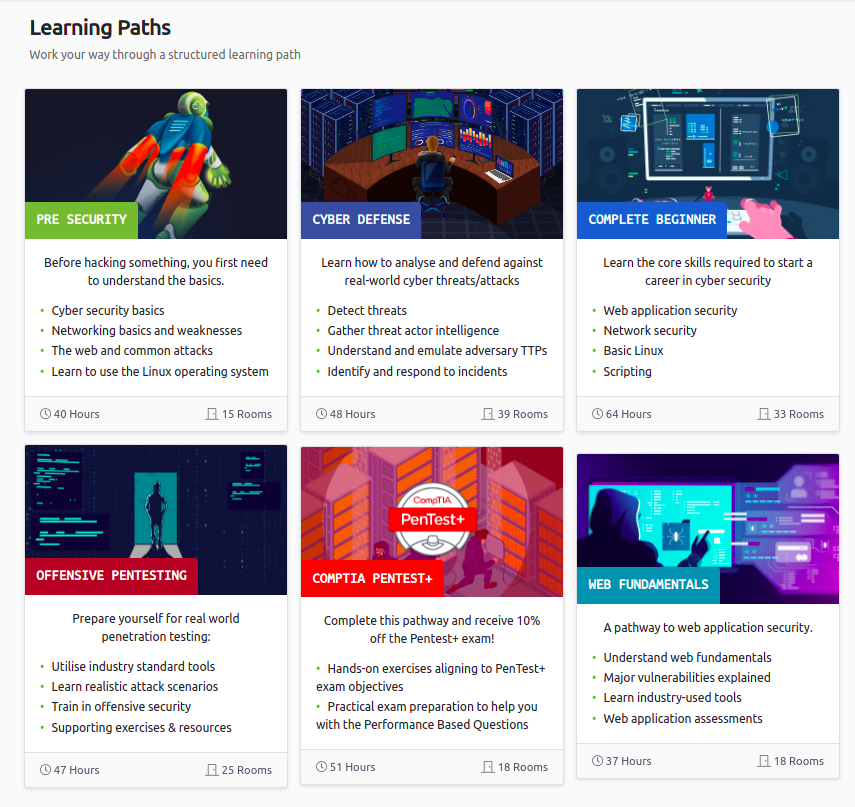Click 'Prepare yourself for real world' description

(156, 627)
